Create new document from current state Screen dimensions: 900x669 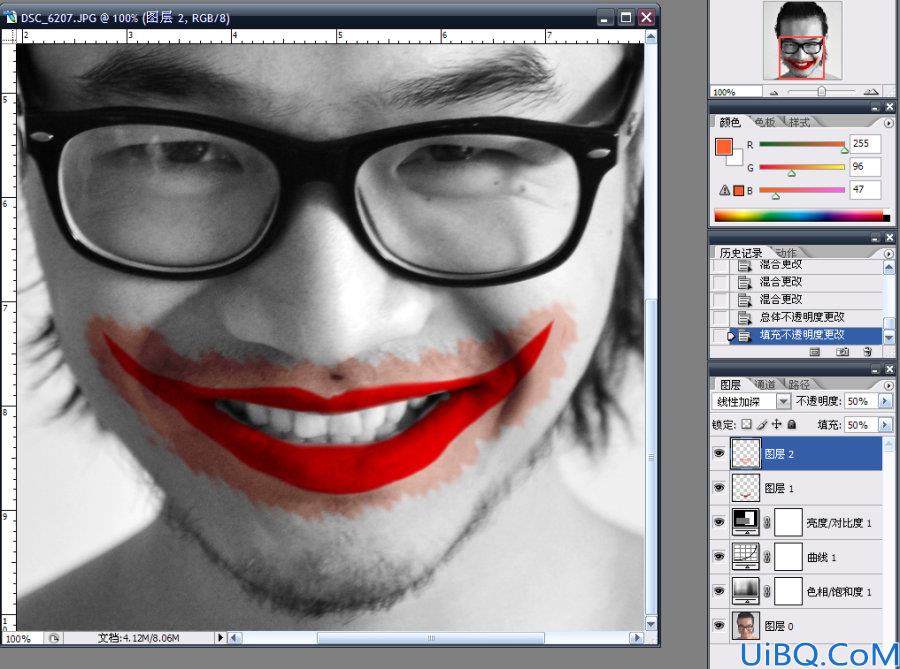[x=814, y=352]
